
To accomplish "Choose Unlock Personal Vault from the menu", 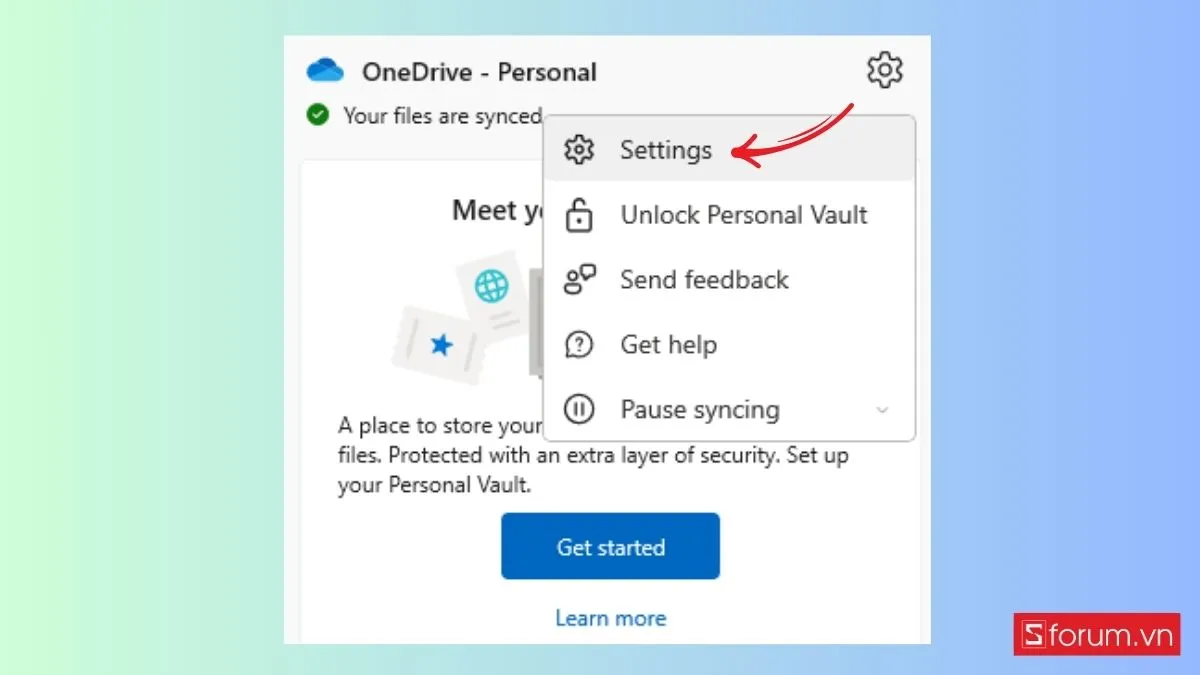I will click(743, 214).
